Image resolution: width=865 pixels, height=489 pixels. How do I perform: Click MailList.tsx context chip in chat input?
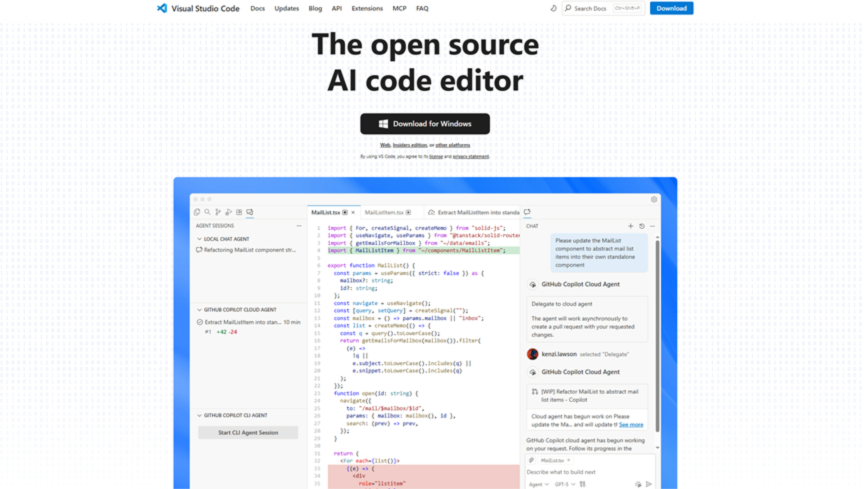(x=554, y=460)
